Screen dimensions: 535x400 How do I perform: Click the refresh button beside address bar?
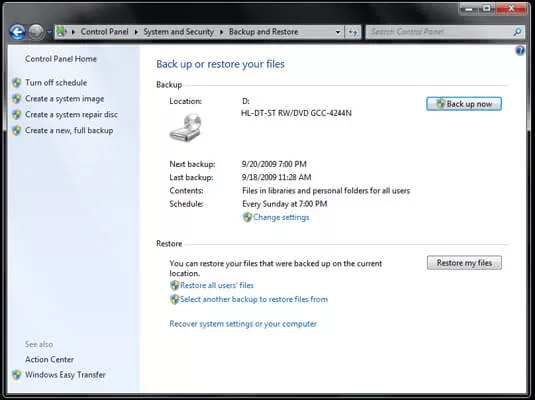click(353, 32)
